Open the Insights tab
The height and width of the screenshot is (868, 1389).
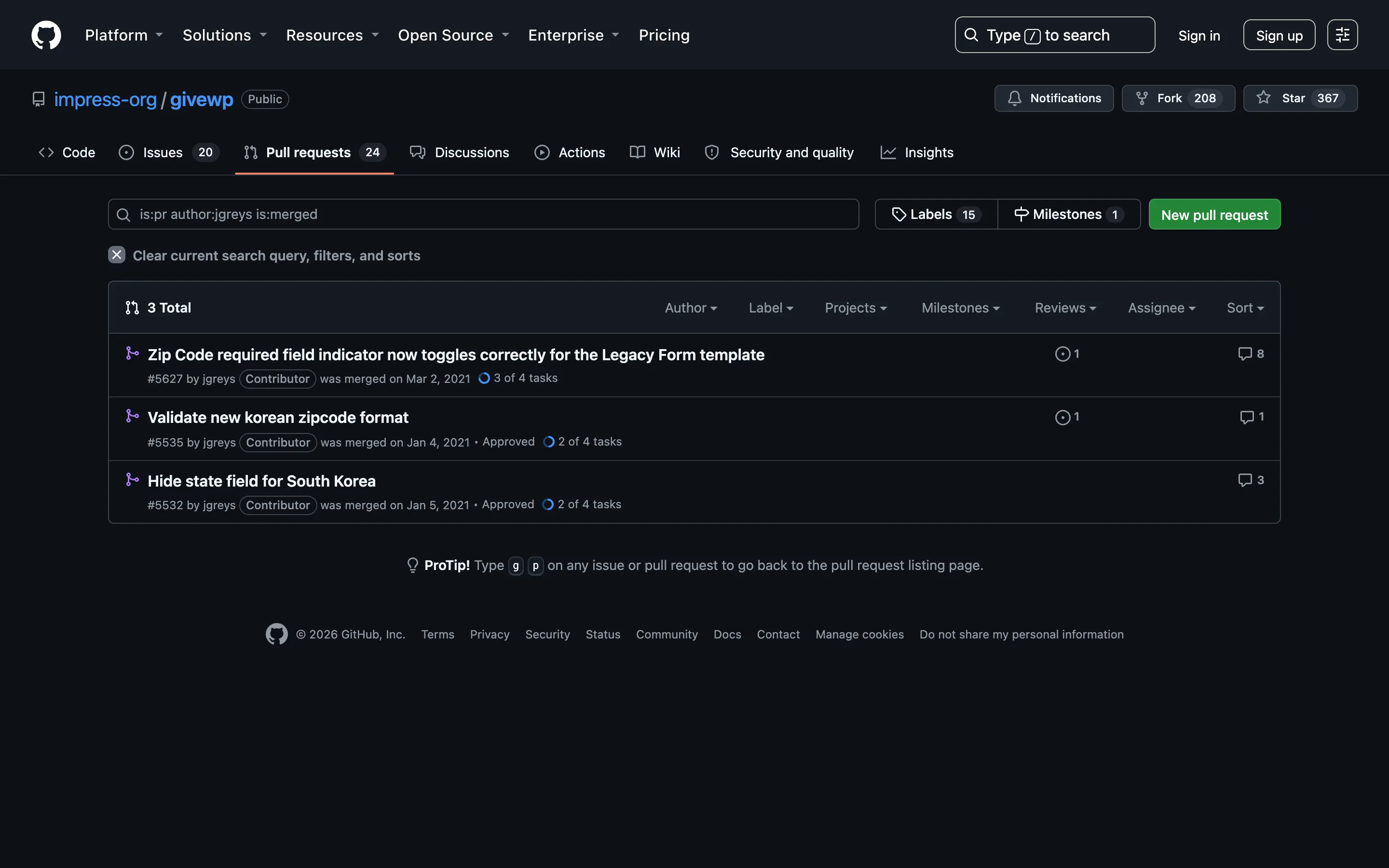click(917, 152)
